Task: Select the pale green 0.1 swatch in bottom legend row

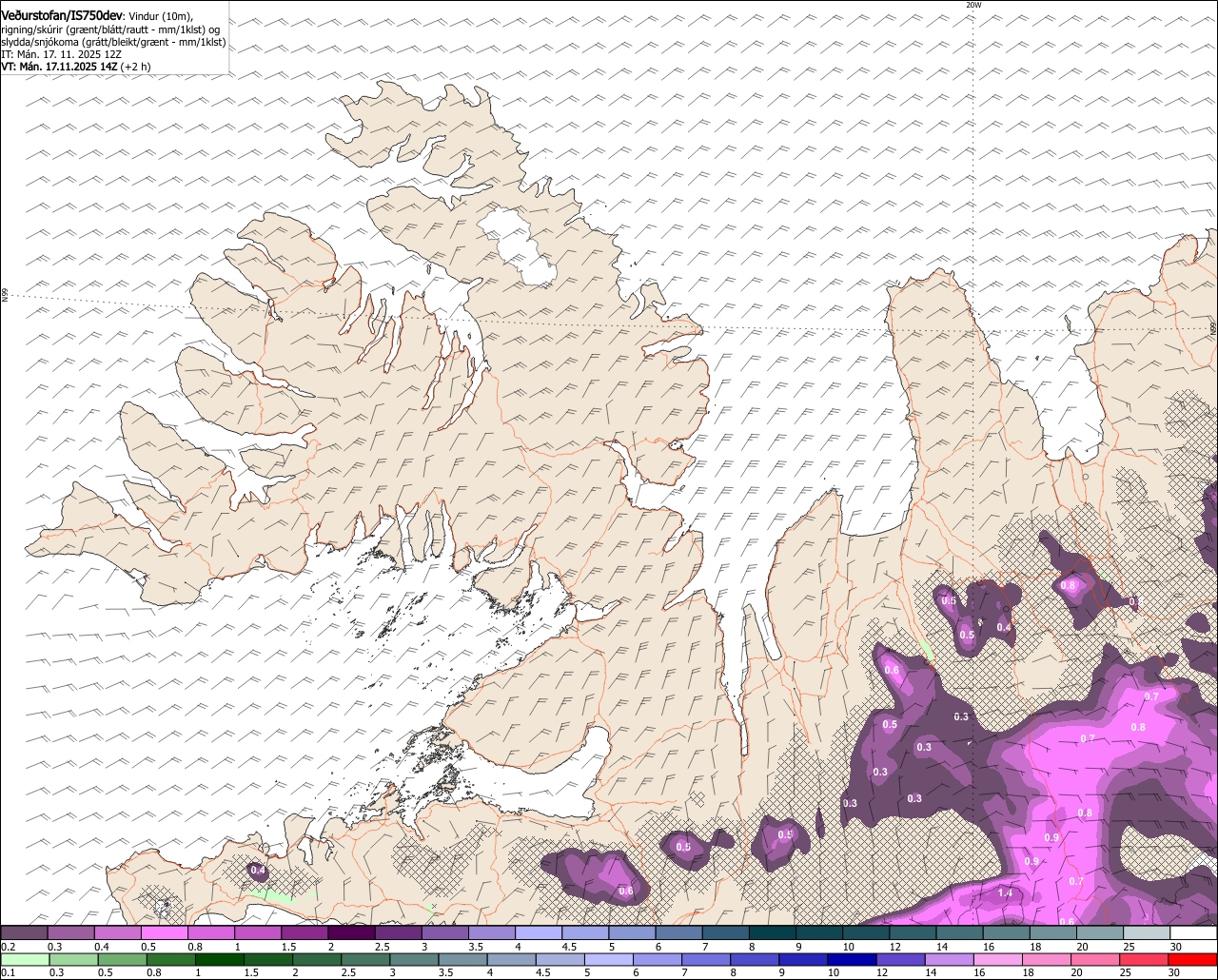Action: (x=25, y=959)
